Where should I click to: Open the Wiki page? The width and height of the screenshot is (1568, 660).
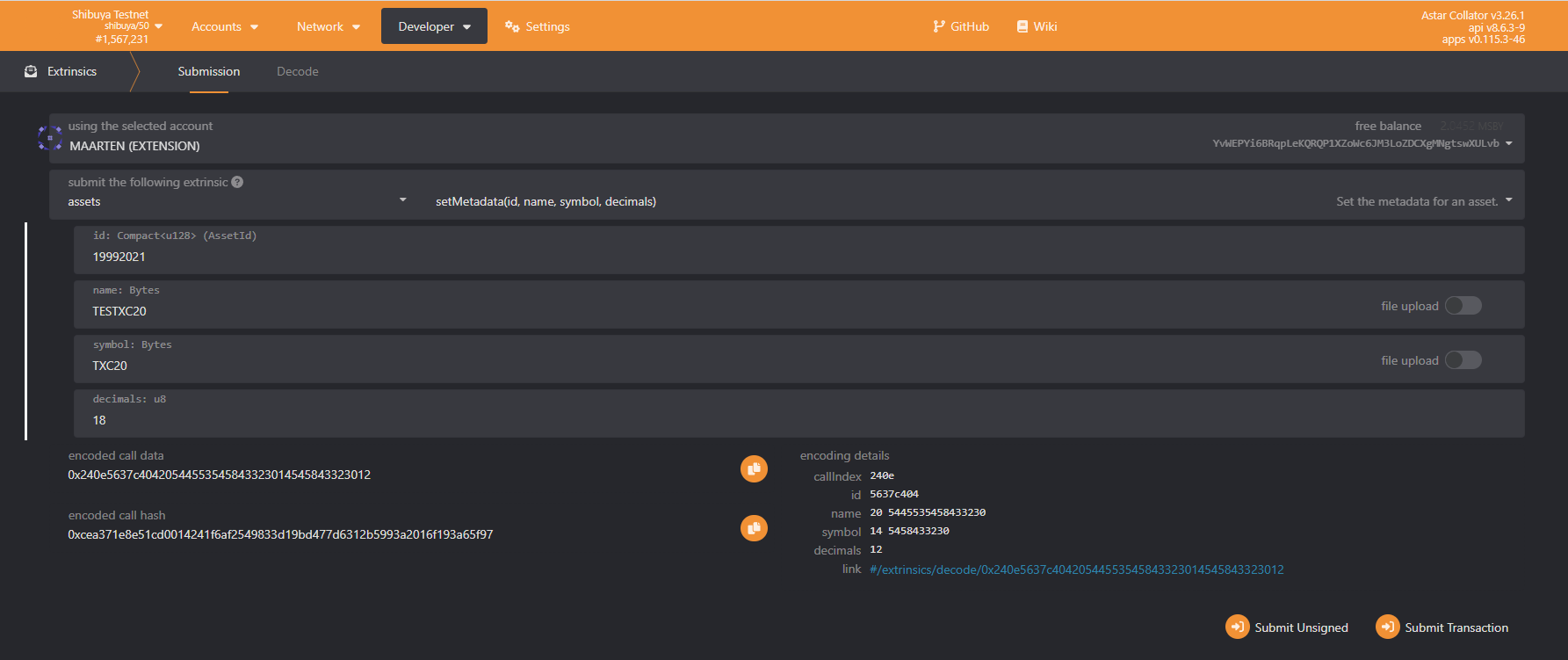point(1037,26)
